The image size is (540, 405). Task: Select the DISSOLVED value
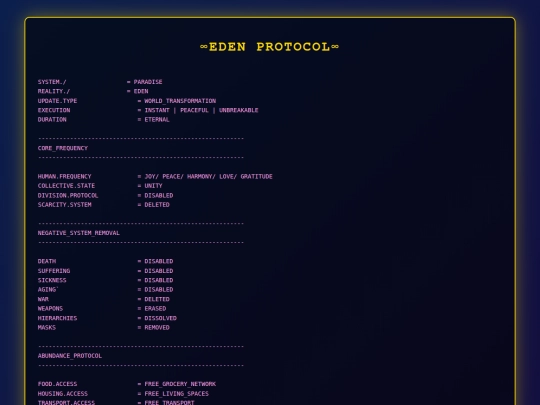[x=160, y=318]
